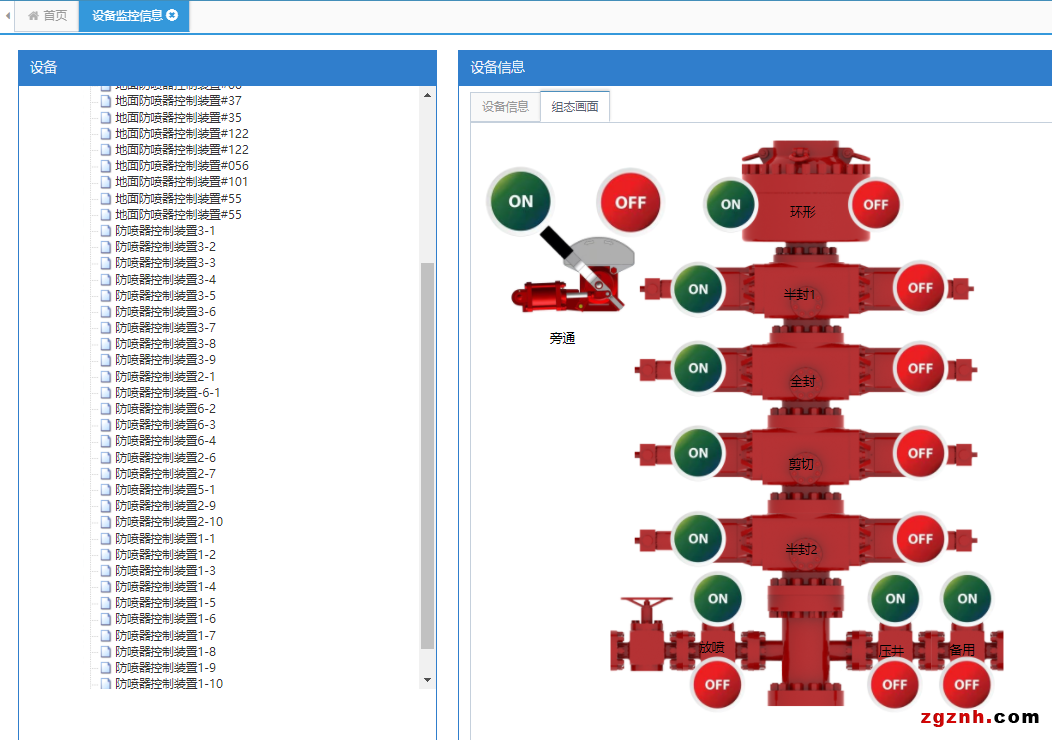Select tree item 防喷器控制装置2-1
Image resolution: width=1052 pixels, height=740 pixels.
coord(165,376)
